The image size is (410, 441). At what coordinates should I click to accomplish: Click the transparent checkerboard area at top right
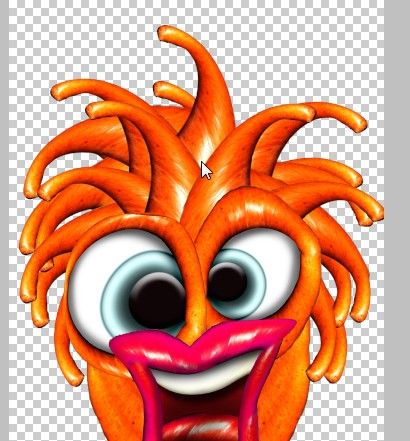pyautogui.click(x=317, y=50)
